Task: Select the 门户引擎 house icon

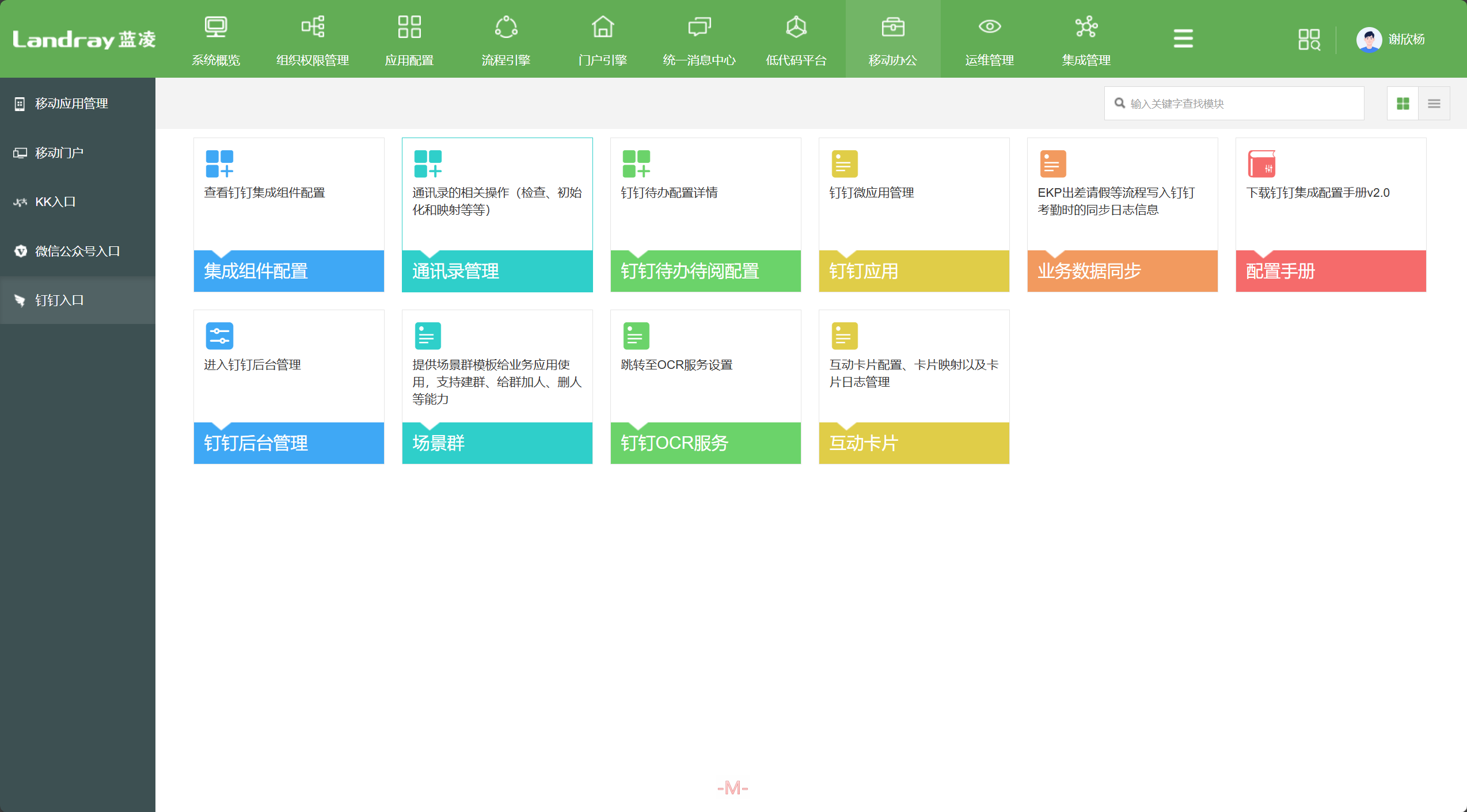Action: pos(603,27)
